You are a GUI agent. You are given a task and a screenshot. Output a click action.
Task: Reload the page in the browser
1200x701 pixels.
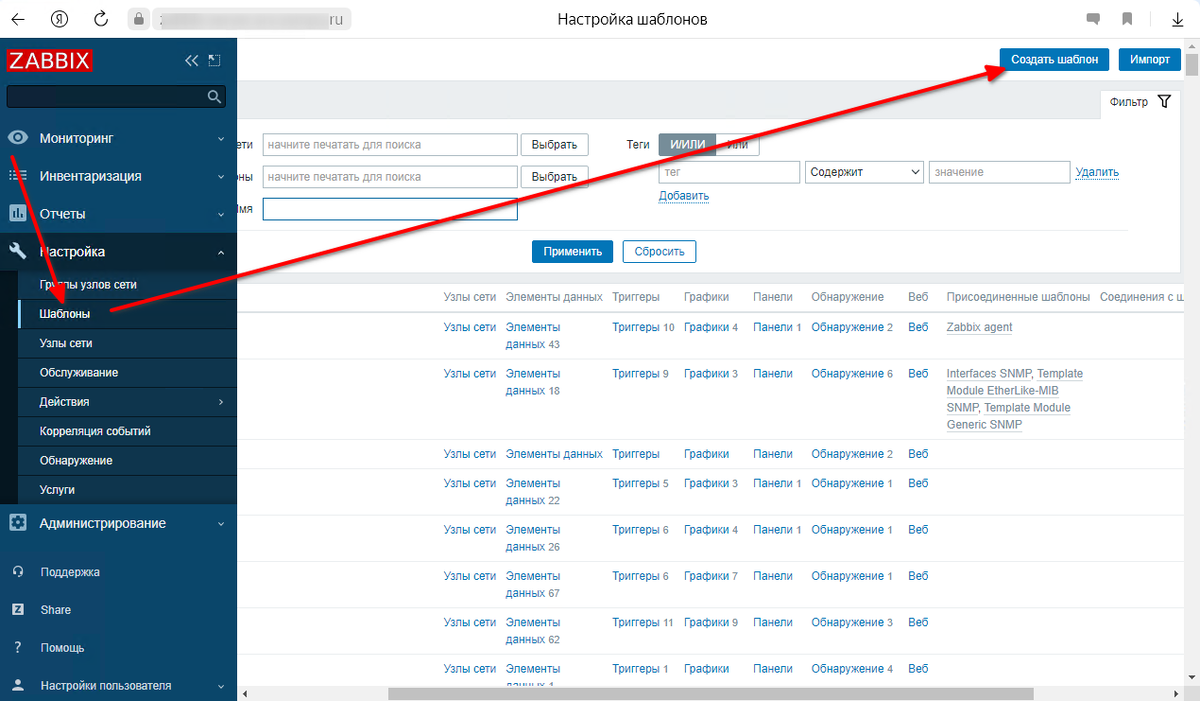pyautogui.click(x=100, y=19)
